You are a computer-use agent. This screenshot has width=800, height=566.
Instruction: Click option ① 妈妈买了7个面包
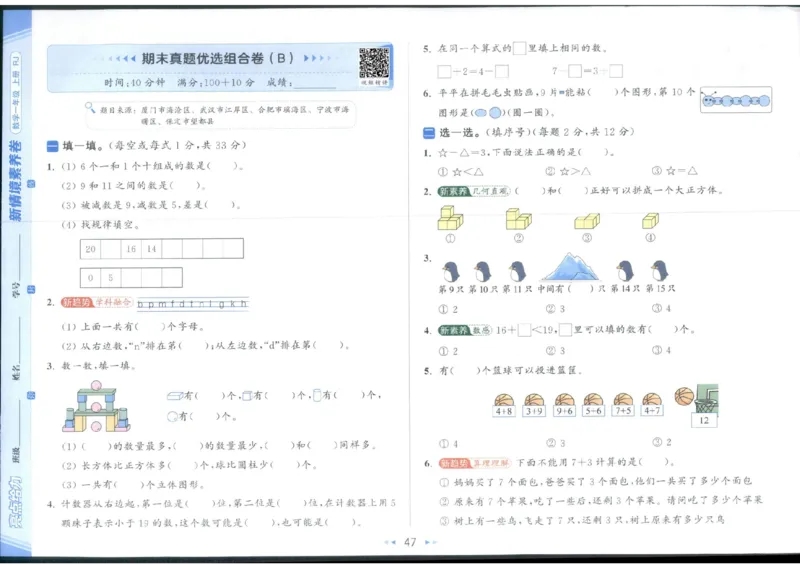595,481
